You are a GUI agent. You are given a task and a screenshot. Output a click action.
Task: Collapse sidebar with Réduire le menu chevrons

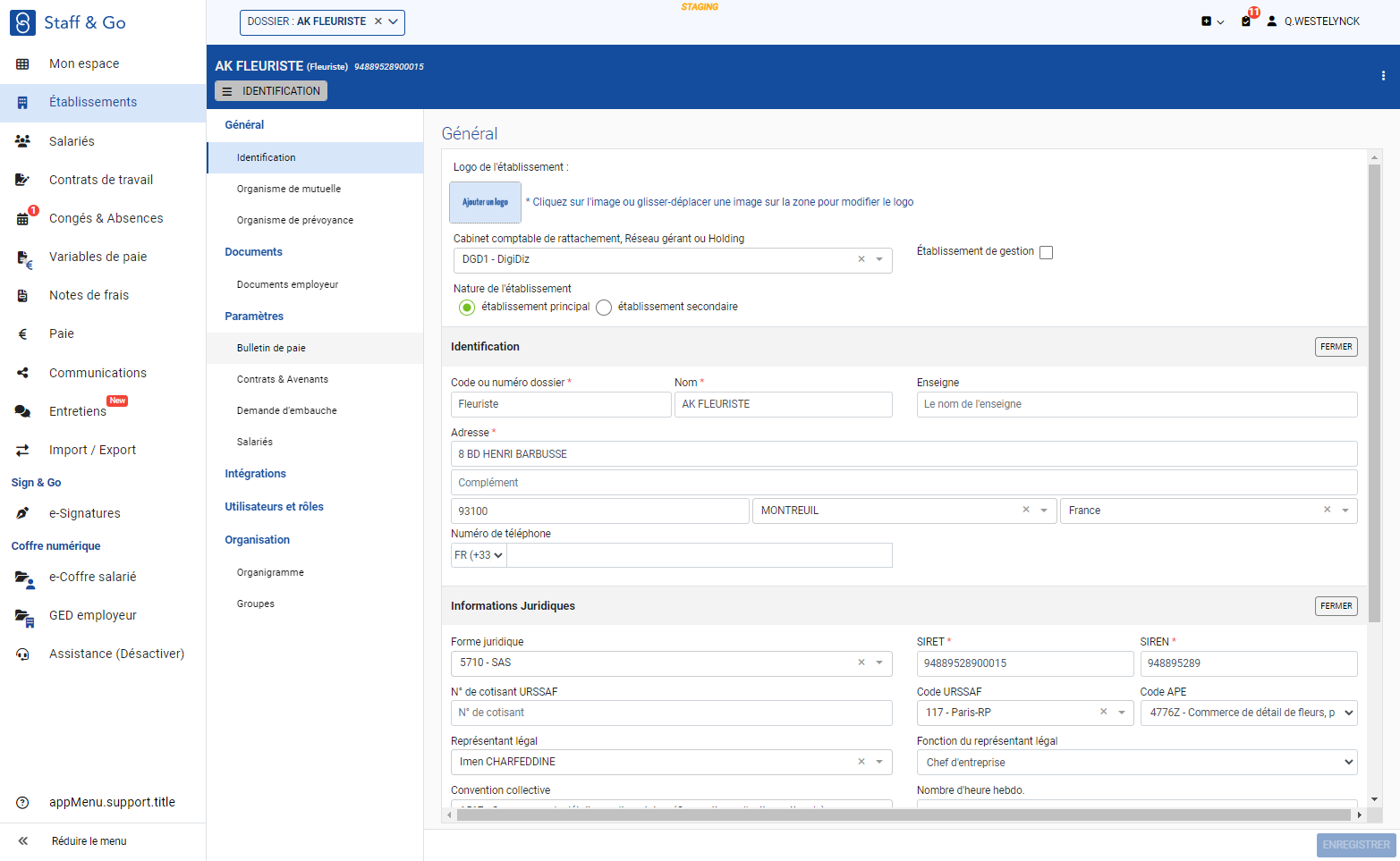(x=22, y=841)
